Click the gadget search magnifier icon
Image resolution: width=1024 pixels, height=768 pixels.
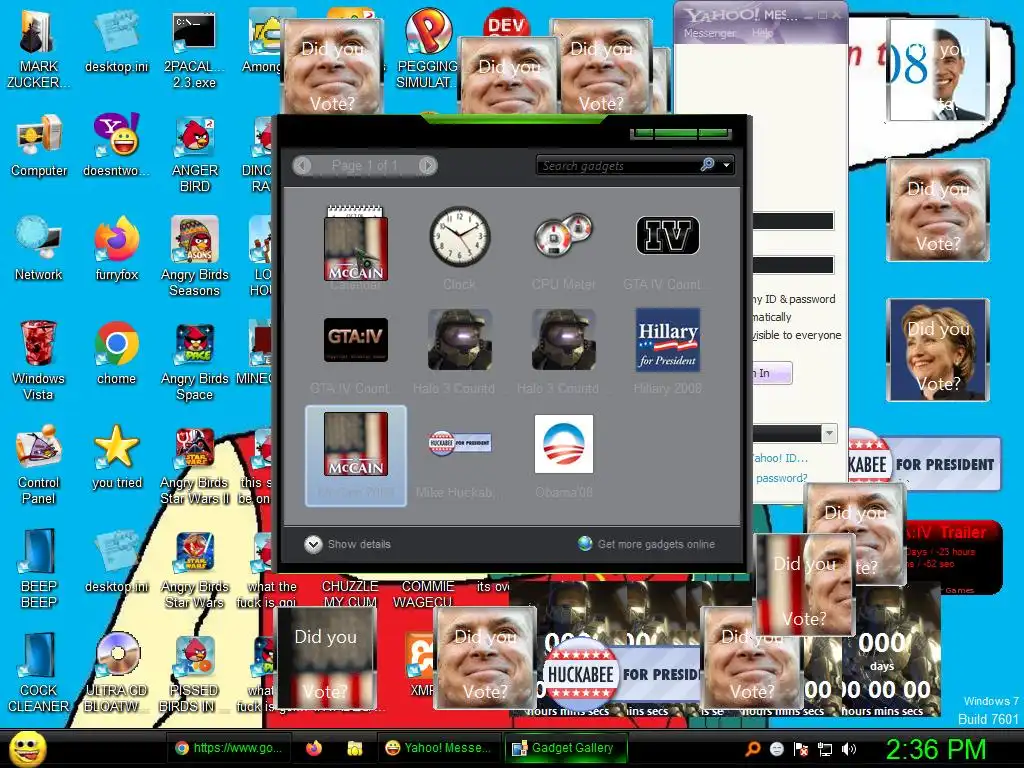(707, 165)
